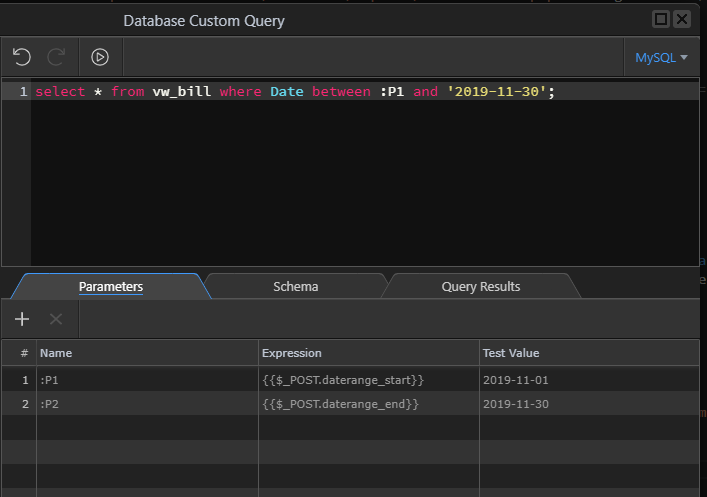This screenshot has height=497, width=707.
Task: Maximize the Database Custom Query dialog
Action: (661, 19)
